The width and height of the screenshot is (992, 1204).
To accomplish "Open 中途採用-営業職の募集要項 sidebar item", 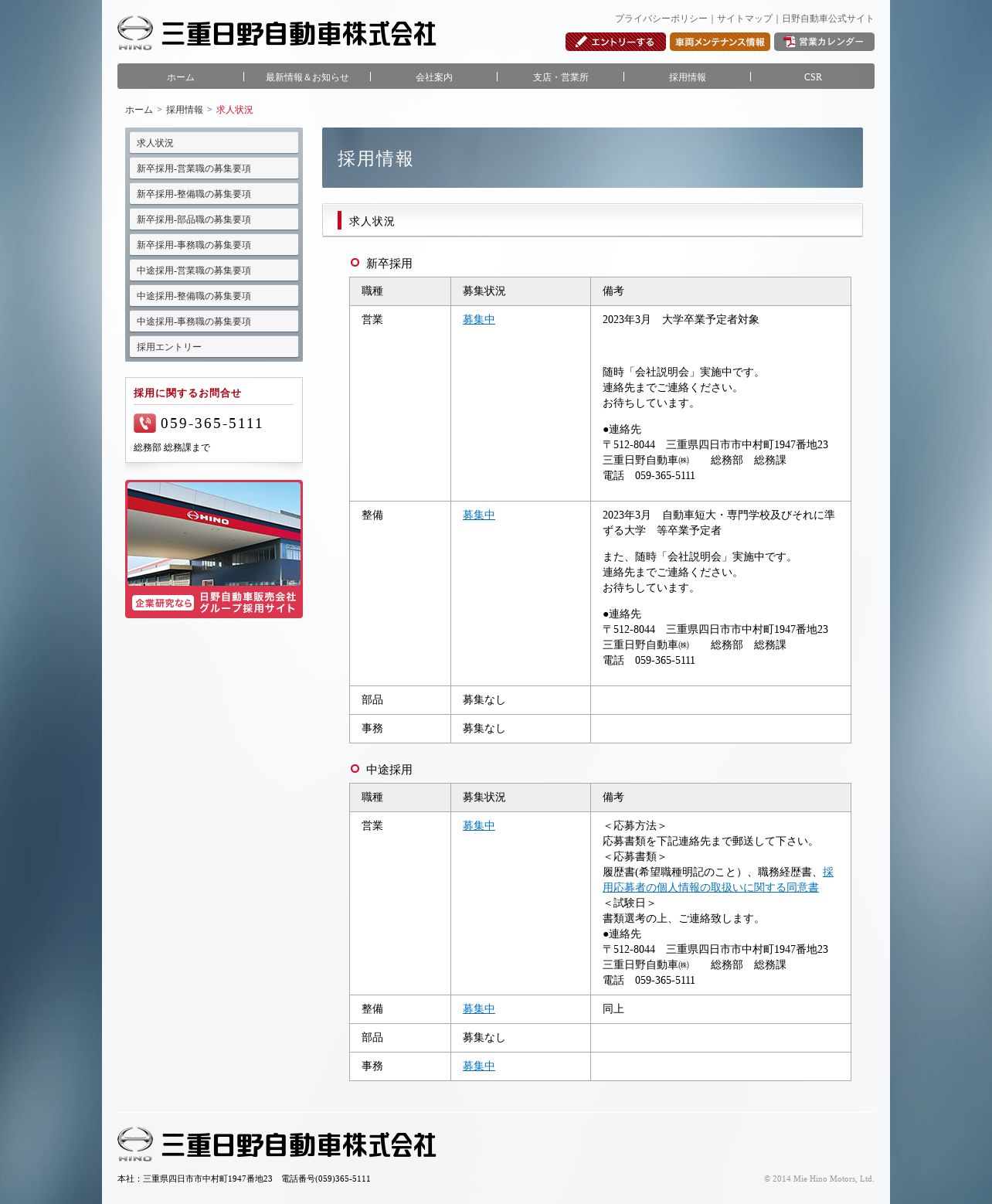I will coord(214,270).
